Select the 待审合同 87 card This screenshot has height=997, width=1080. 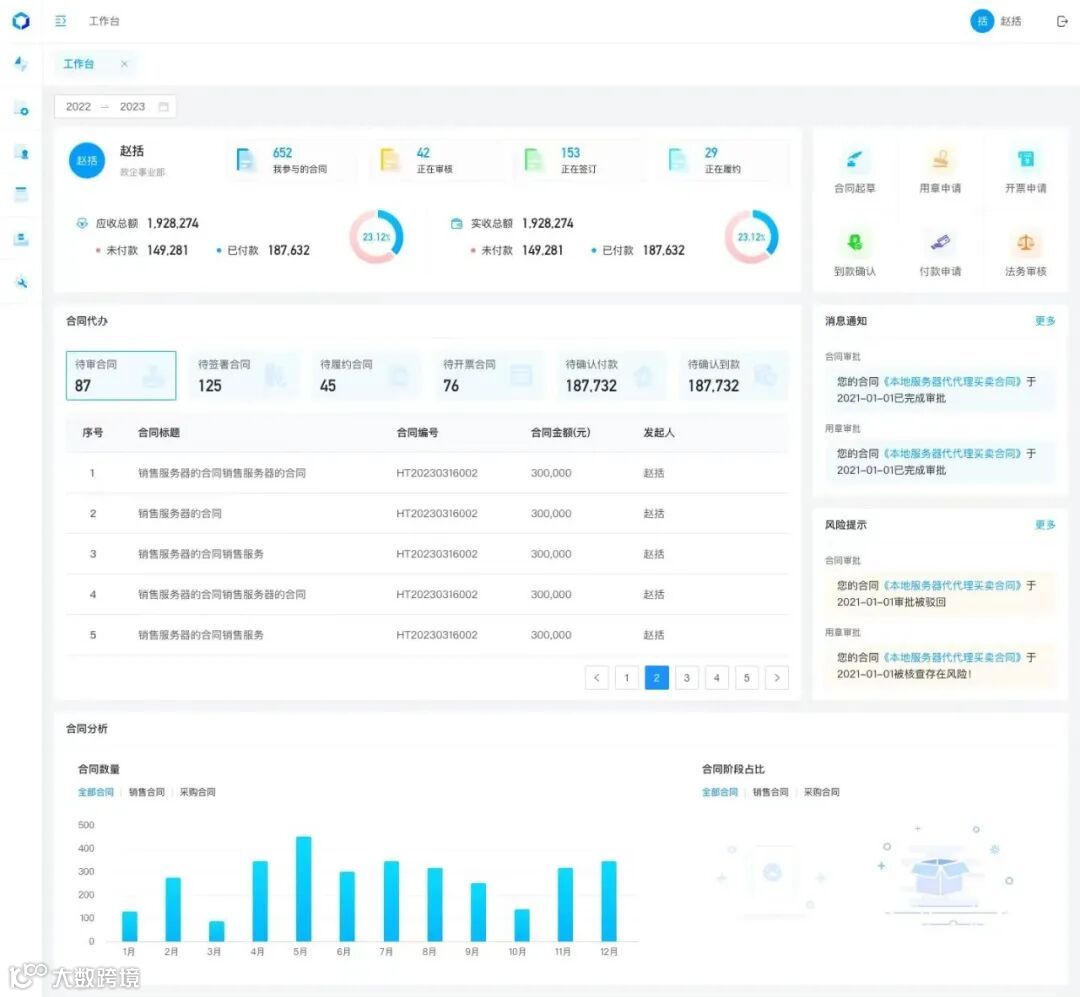[x=121, y=376]
